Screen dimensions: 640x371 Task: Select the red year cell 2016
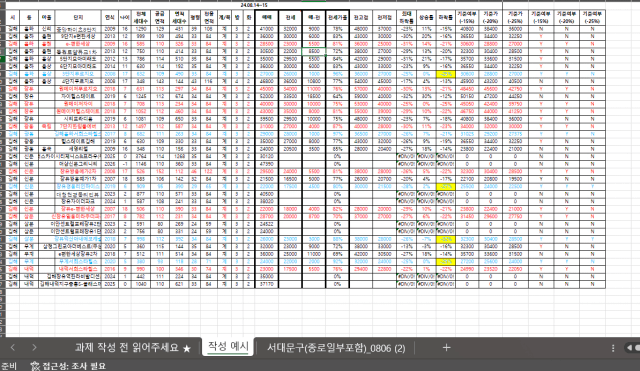[x=110, y=269]
